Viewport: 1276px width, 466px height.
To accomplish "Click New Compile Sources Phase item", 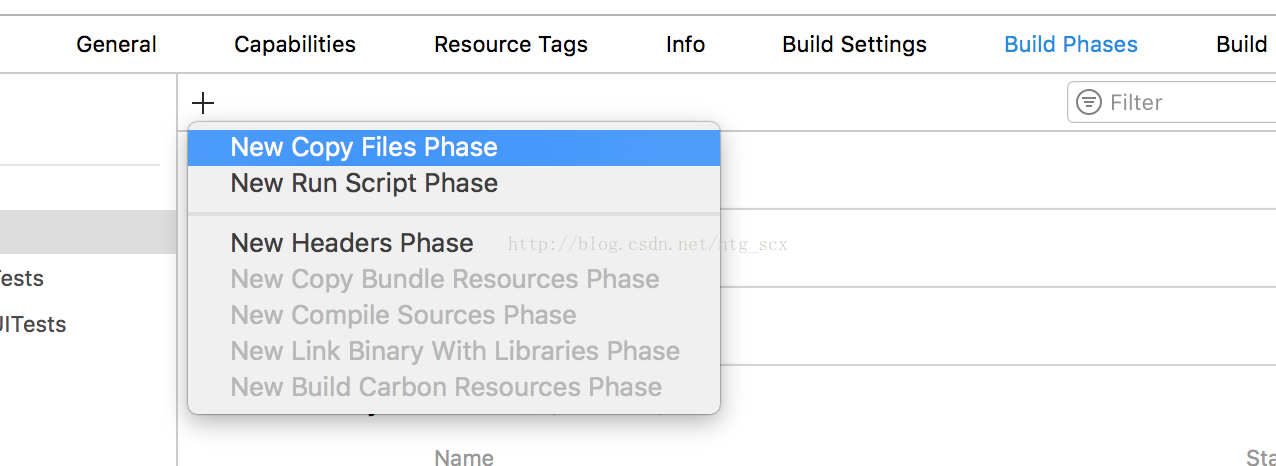I will pos(454,315).
